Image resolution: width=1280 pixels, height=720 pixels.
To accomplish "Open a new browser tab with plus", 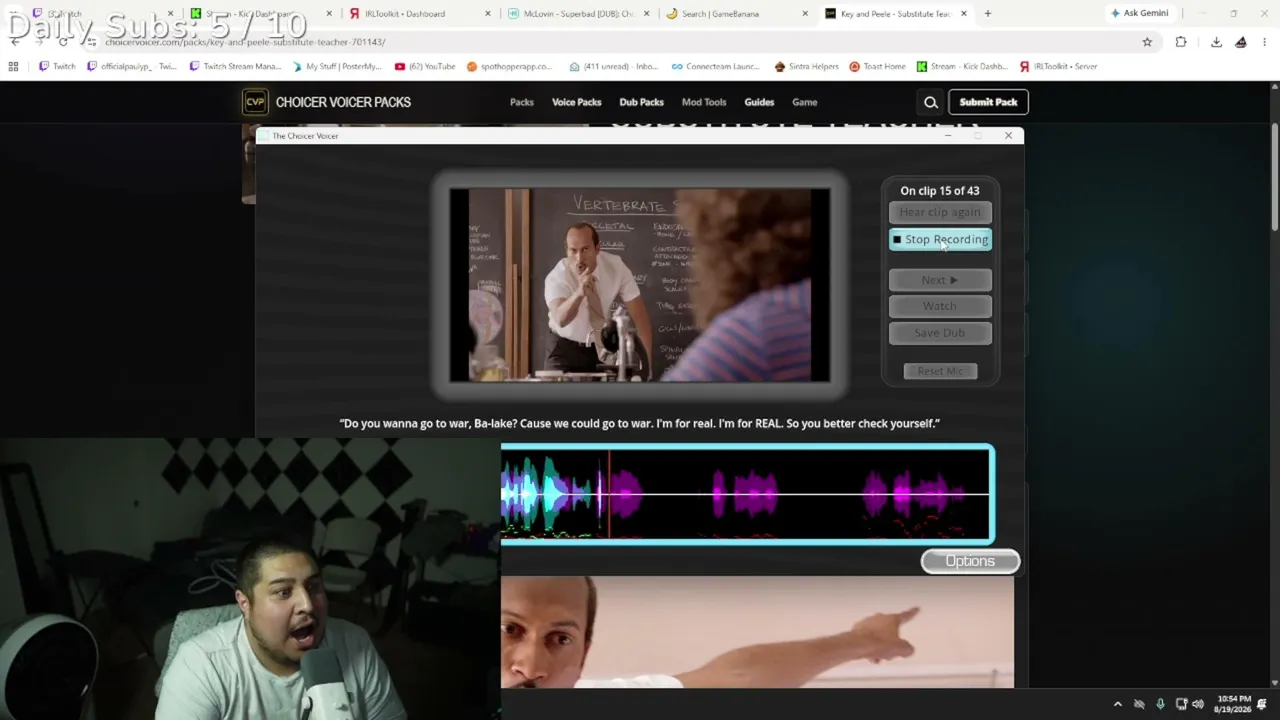I will coord(988,13).
